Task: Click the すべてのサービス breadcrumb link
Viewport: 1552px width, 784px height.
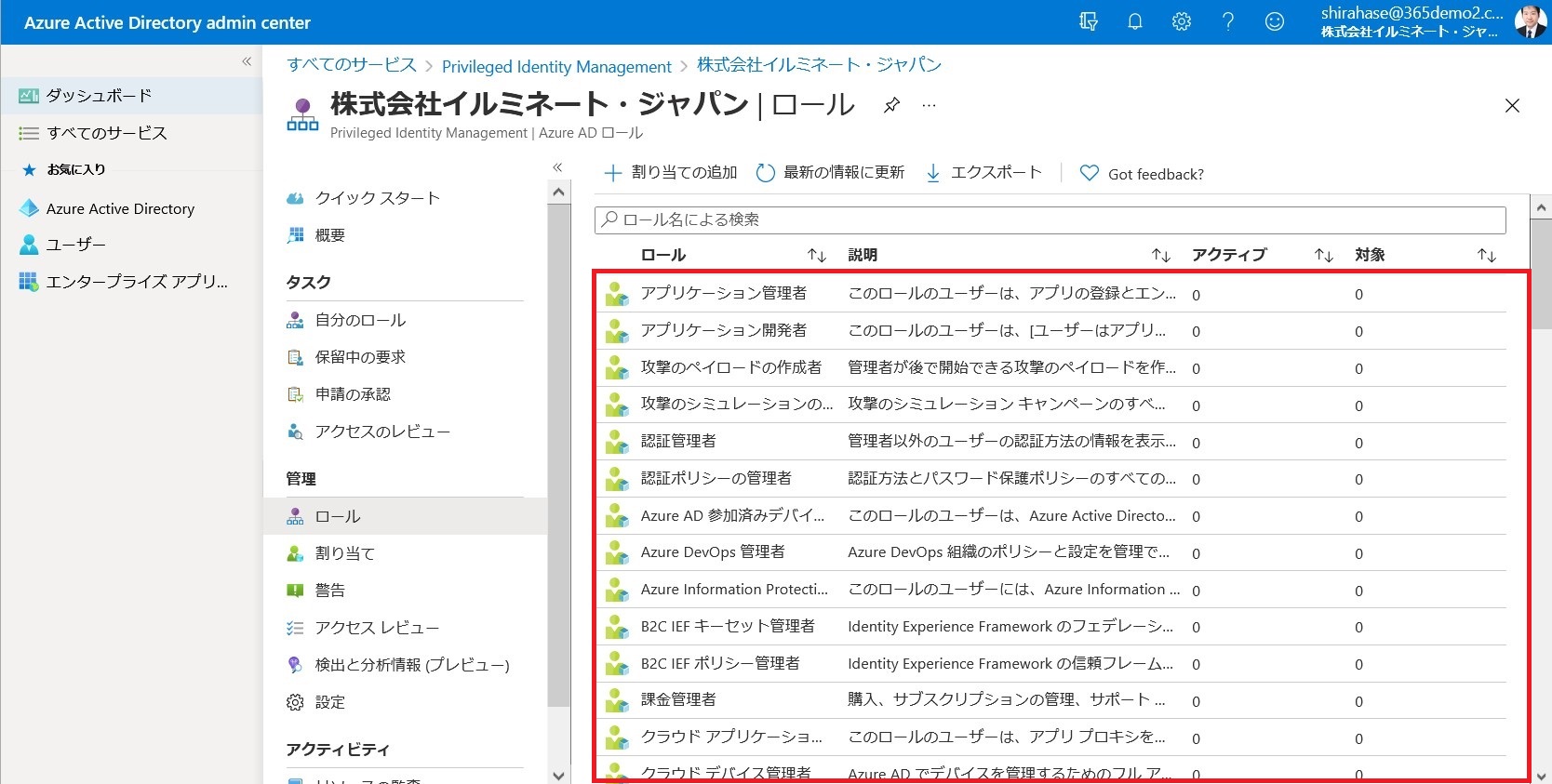Action: pos(352,65)
